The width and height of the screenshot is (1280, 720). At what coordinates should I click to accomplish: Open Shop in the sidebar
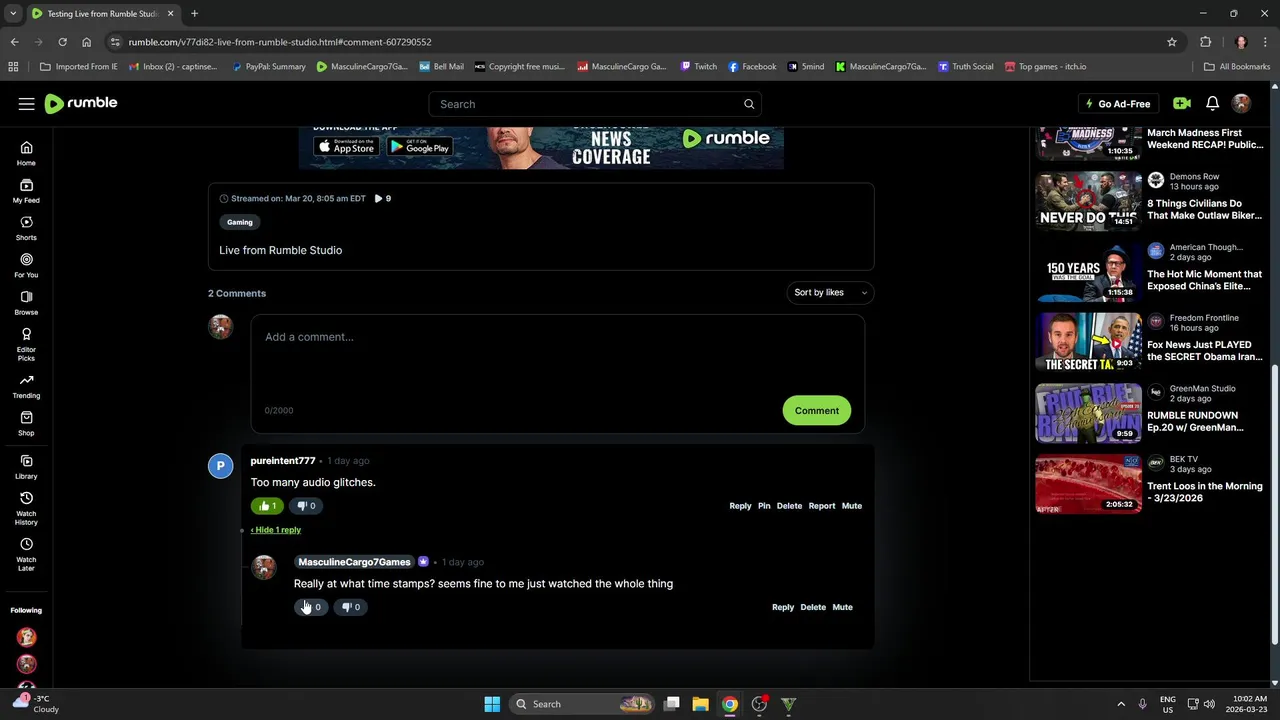coord(26,423)
